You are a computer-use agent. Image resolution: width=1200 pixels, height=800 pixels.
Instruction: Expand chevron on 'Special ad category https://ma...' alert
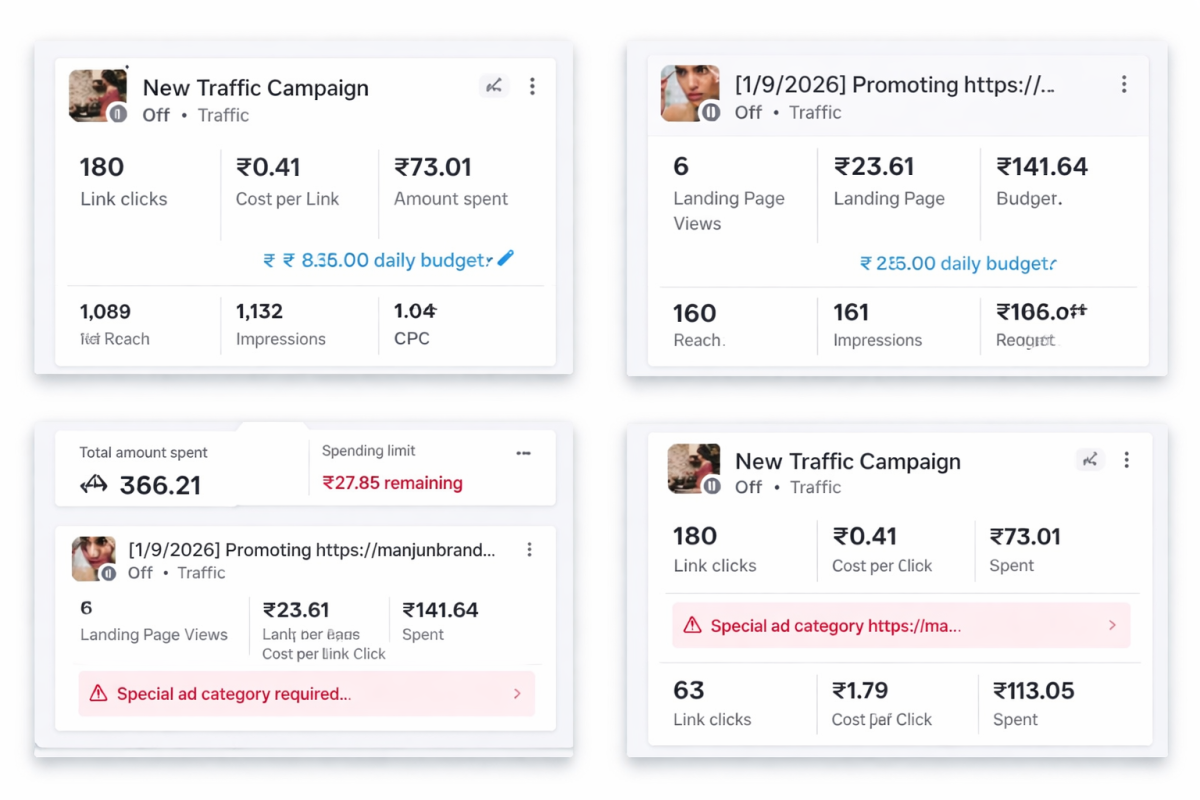[x=1112, y=625]
